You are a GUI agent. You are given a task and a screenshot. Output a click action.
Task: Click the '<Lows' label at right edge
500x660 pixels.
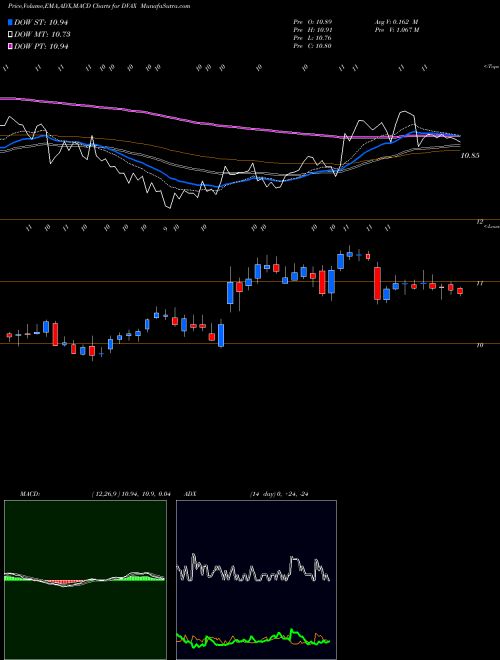pyautogui.click(x=491, y=226)
